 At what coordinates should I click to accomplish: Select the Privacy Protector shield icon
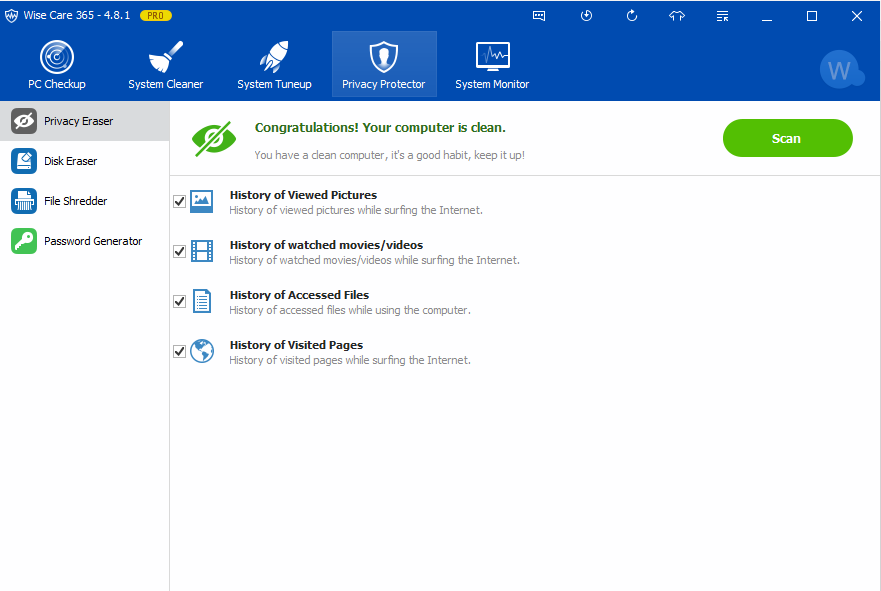pos(384,57)
